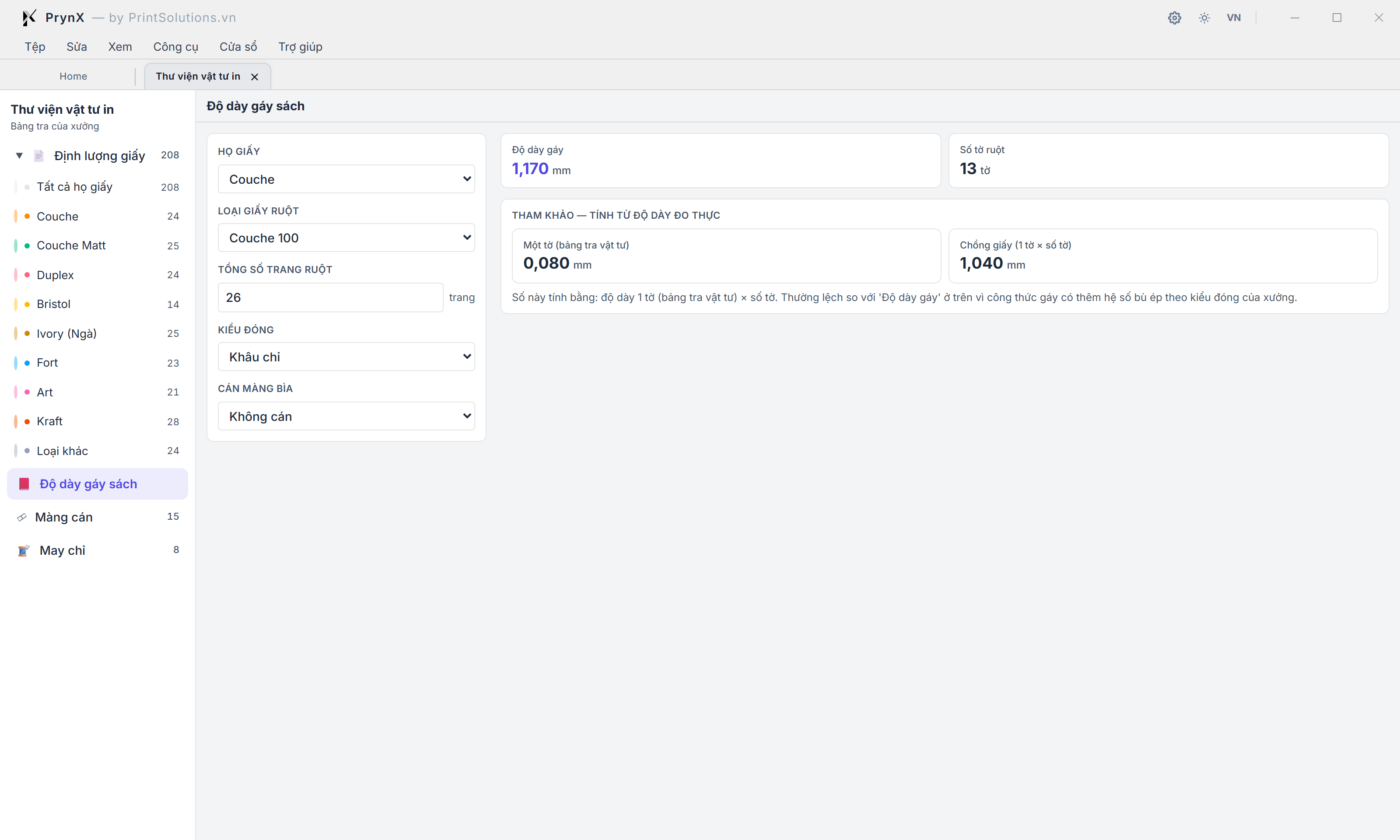1400x840 pixels.
Task: Open the settings gear icon
Action: (x=1174, y=17)
